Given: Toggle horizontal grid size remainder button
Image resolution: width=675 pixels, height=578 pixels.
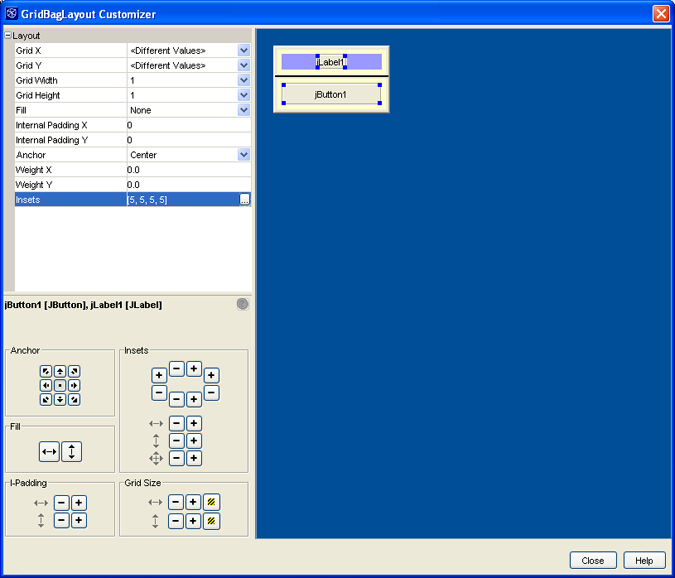Looking at the screenshot, I should point(212,503).
